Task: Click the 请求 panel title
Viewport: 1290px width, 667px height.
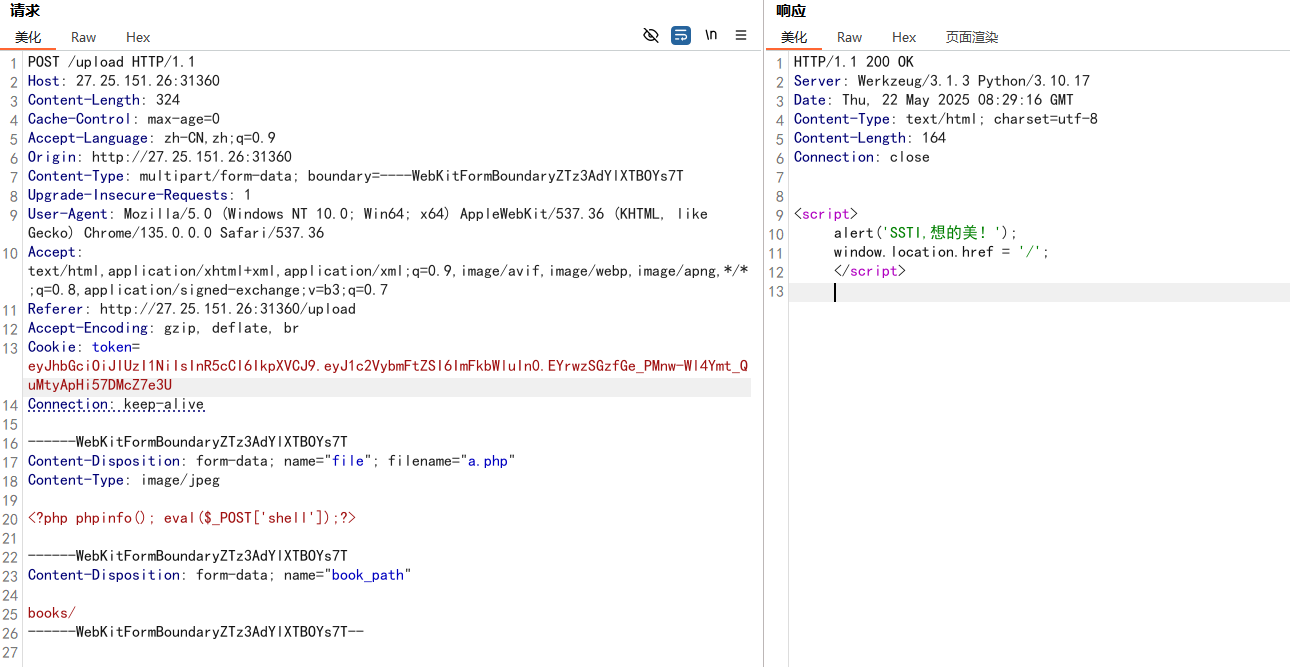Action: pos(25,11)
